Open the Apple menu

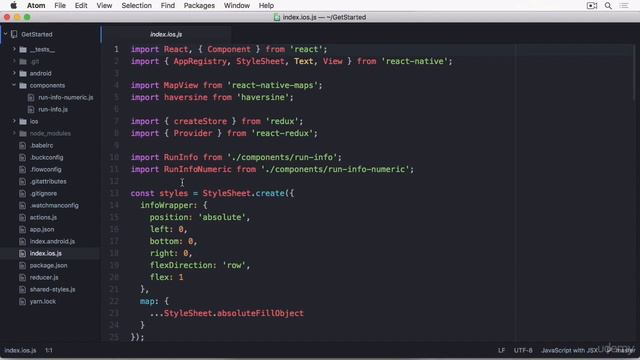13,5
